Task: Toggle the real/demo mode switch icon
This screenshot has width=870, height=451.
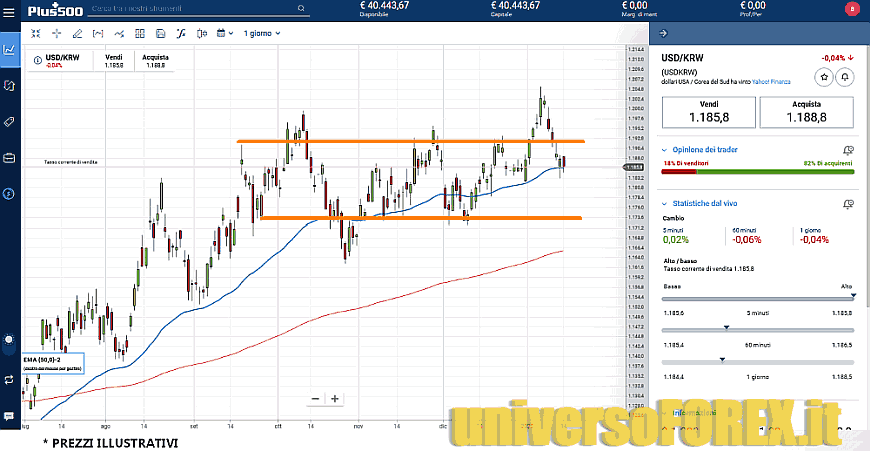Action: pyautogui.click(x=9, y=380)
